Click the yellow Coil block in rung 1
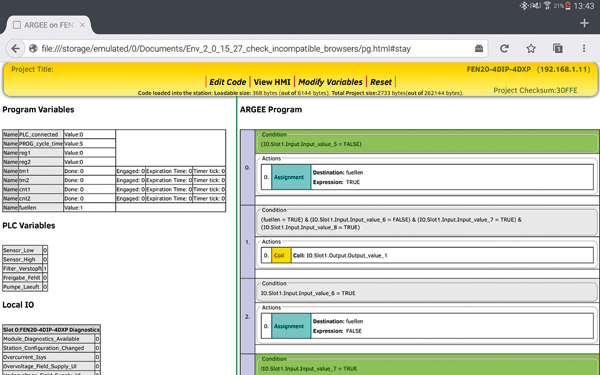The image size is (600, 375). click(x=281, y=256)
